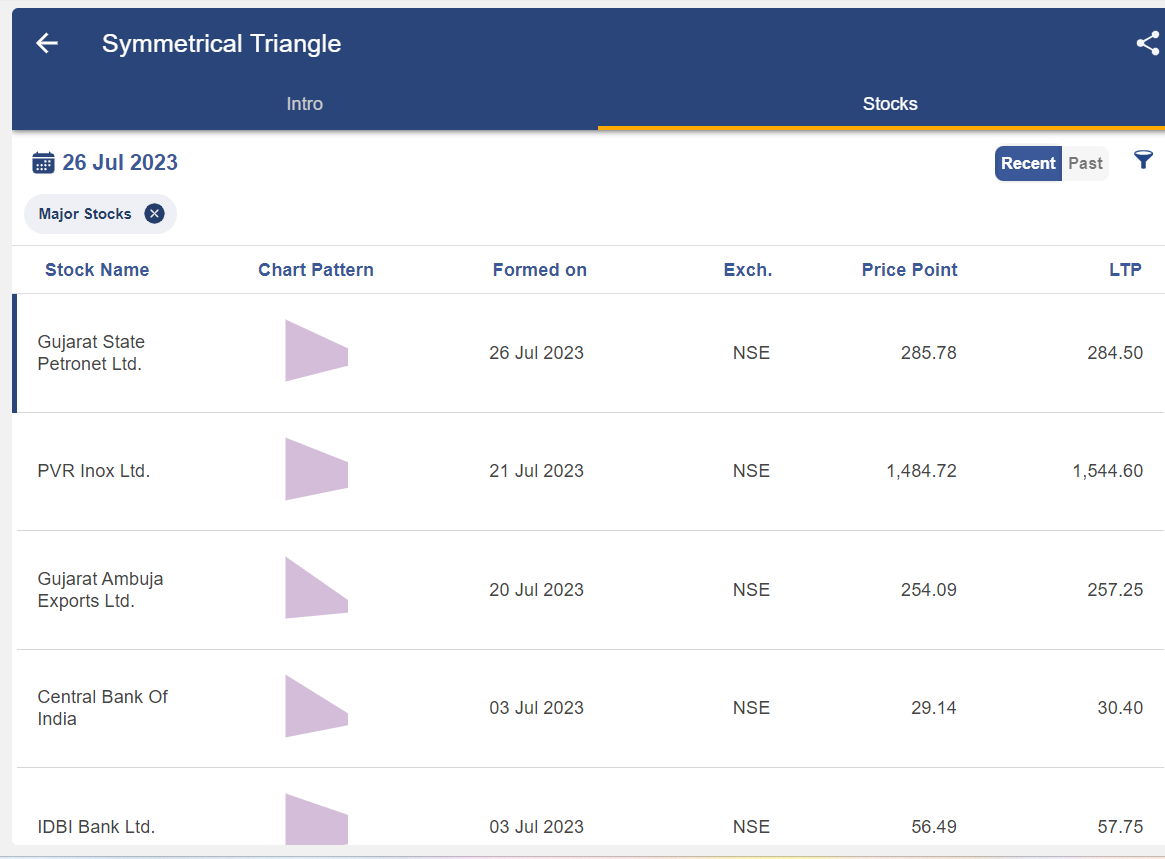View Central Bank Of India pattern thumbnail
1165x859 pixels.
click(317, 706)
